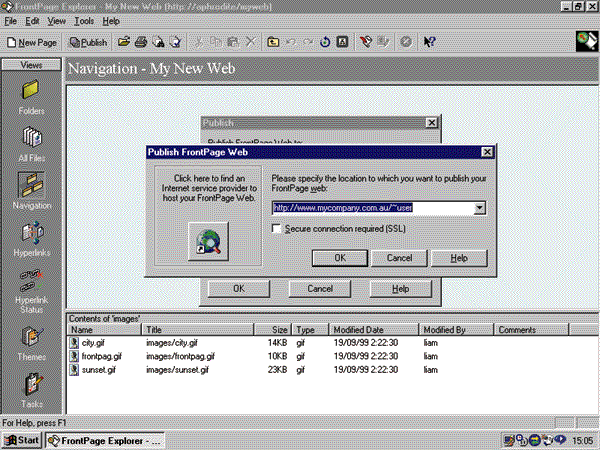Enable Secure connection required (SSL) checkbox

[x=278, y=229]
